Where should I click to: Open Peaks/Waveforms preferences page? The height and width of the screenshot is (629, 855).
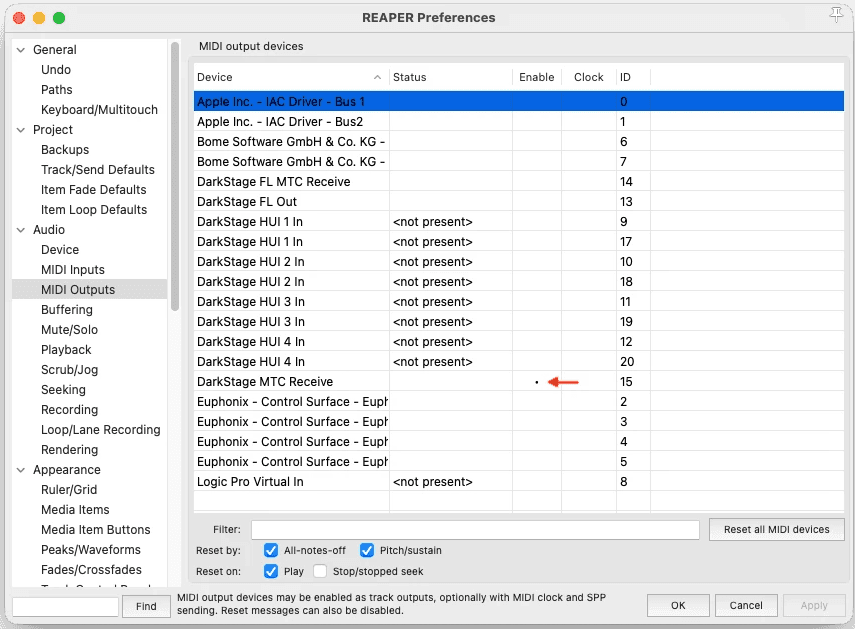[91, 550]
